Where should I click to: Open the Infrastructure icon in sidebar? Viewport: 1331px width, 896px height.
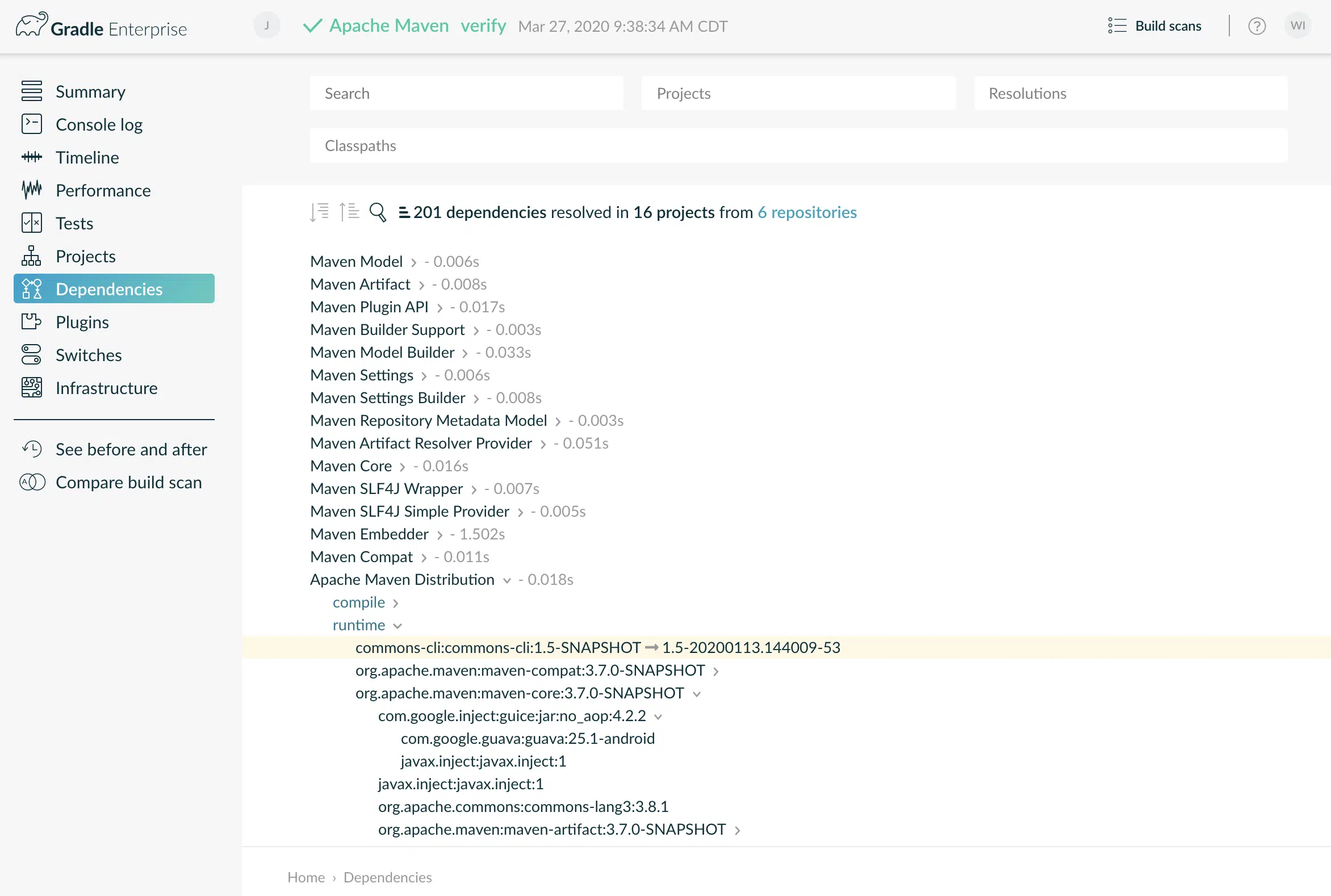(31, 388)
